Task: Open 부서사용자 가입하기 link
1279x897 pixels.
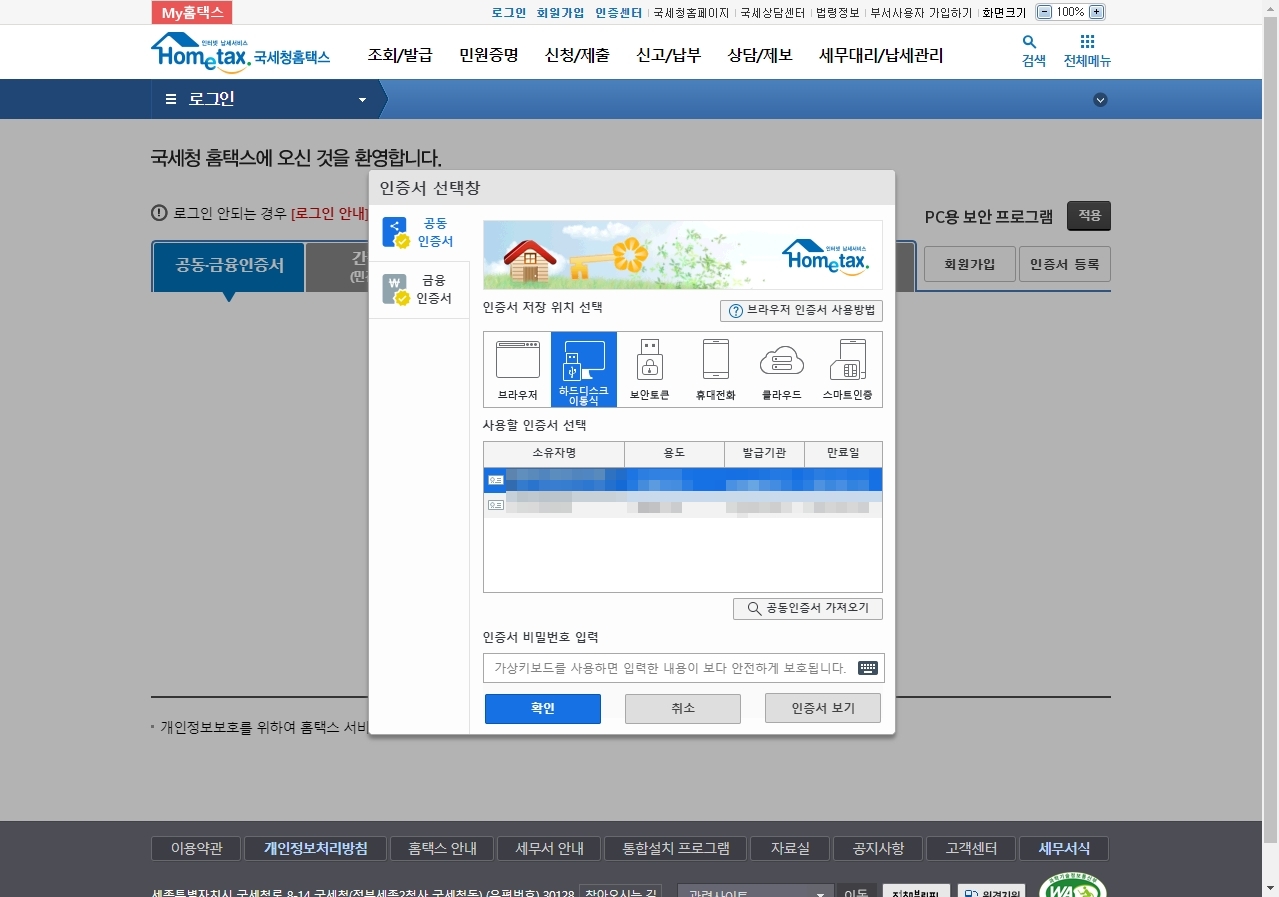Action: 921,13
